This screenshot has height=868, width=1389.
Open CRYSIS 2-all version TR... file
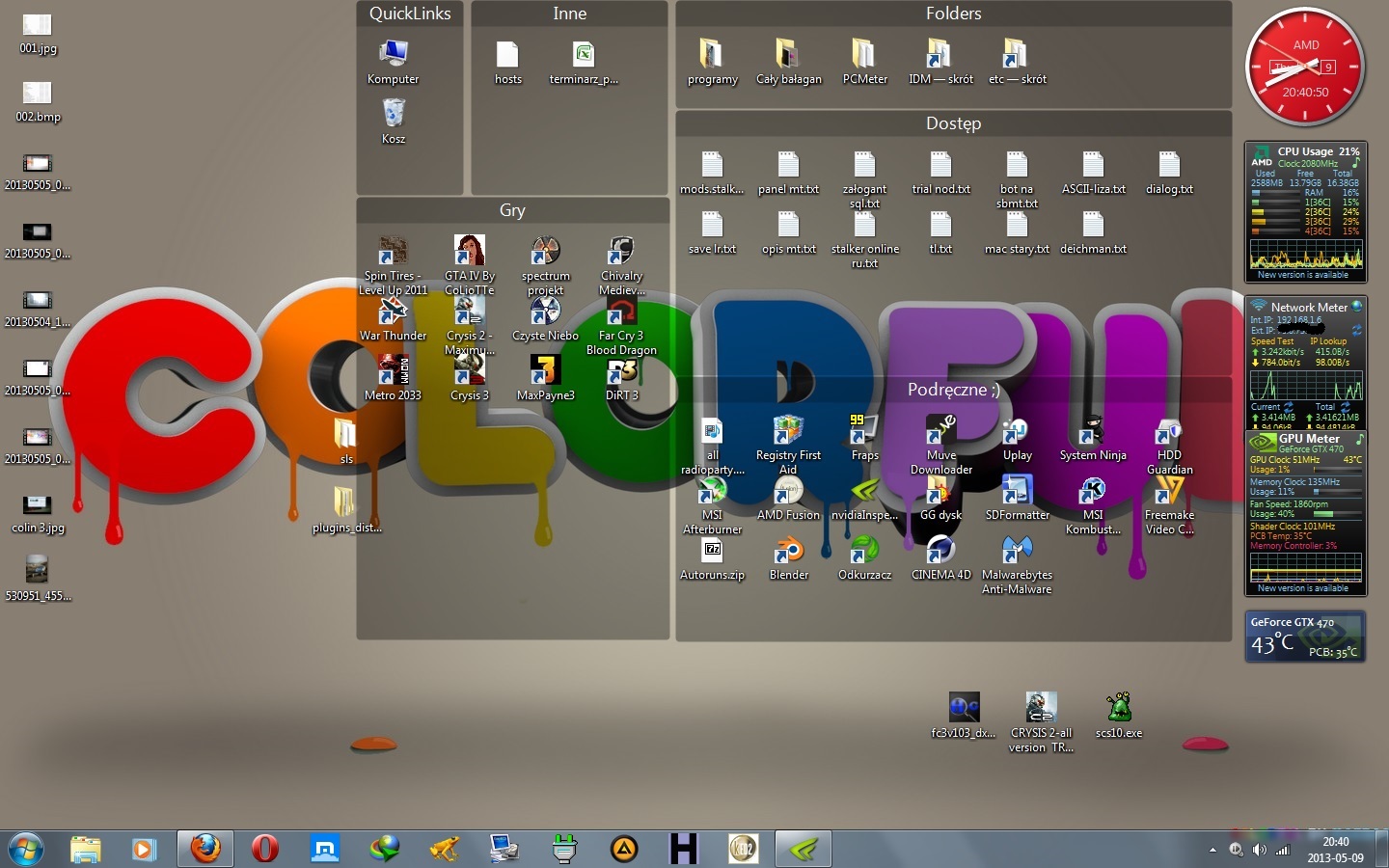pos(1041,722)
